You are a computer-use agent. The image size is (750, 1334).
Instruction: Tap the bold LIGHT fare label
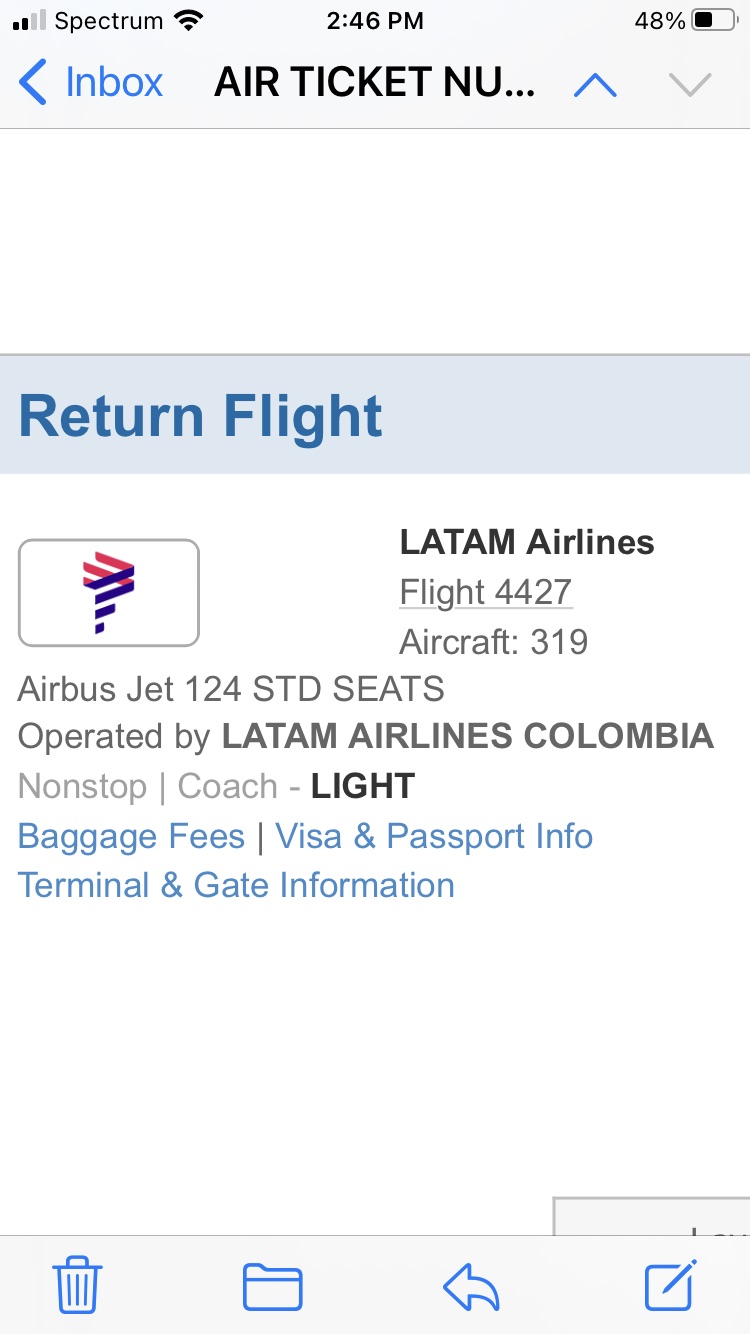tap(363, 786)
